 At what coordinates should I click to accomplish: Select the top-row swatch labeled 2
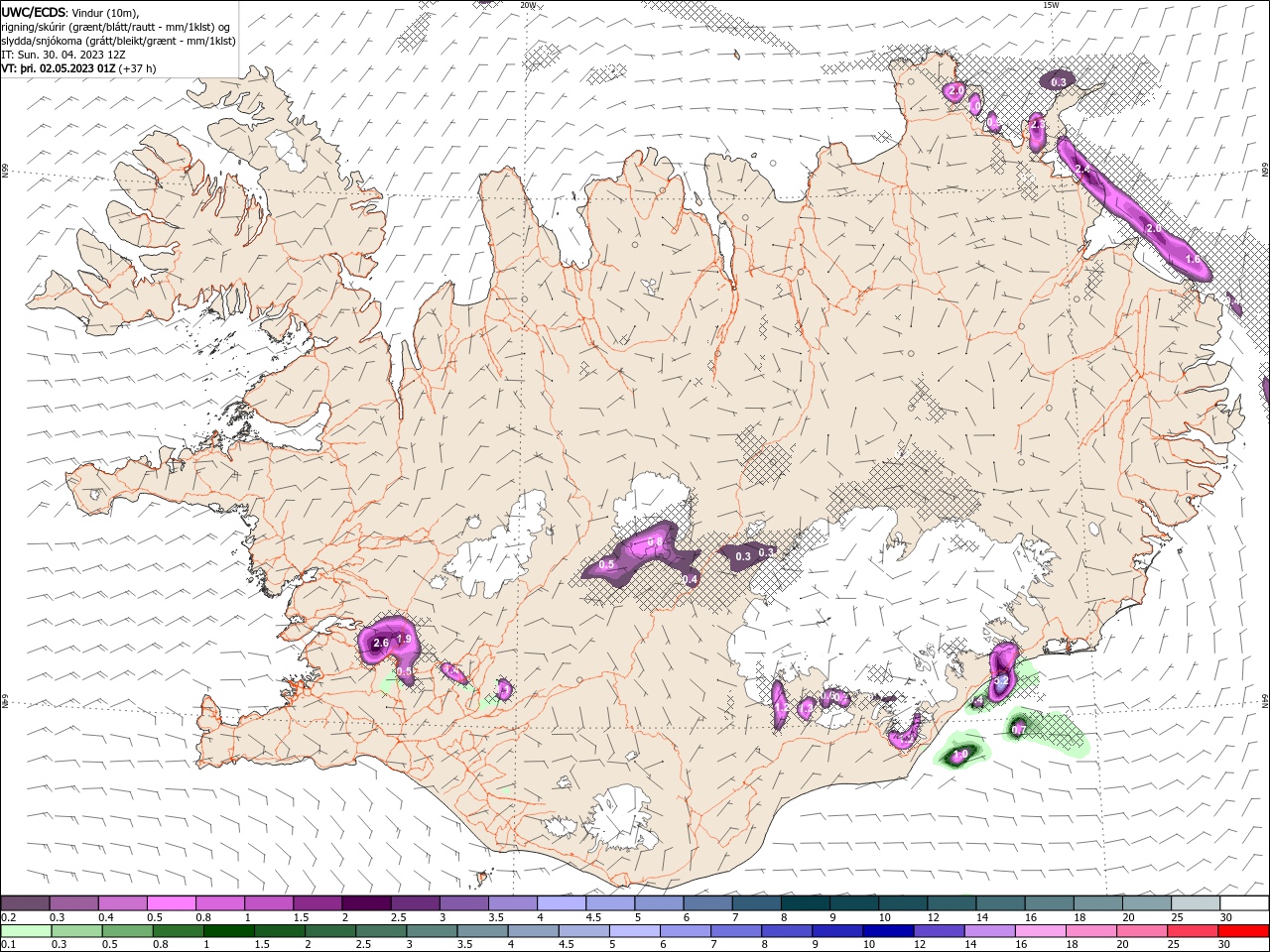click(x=366, y=903)
